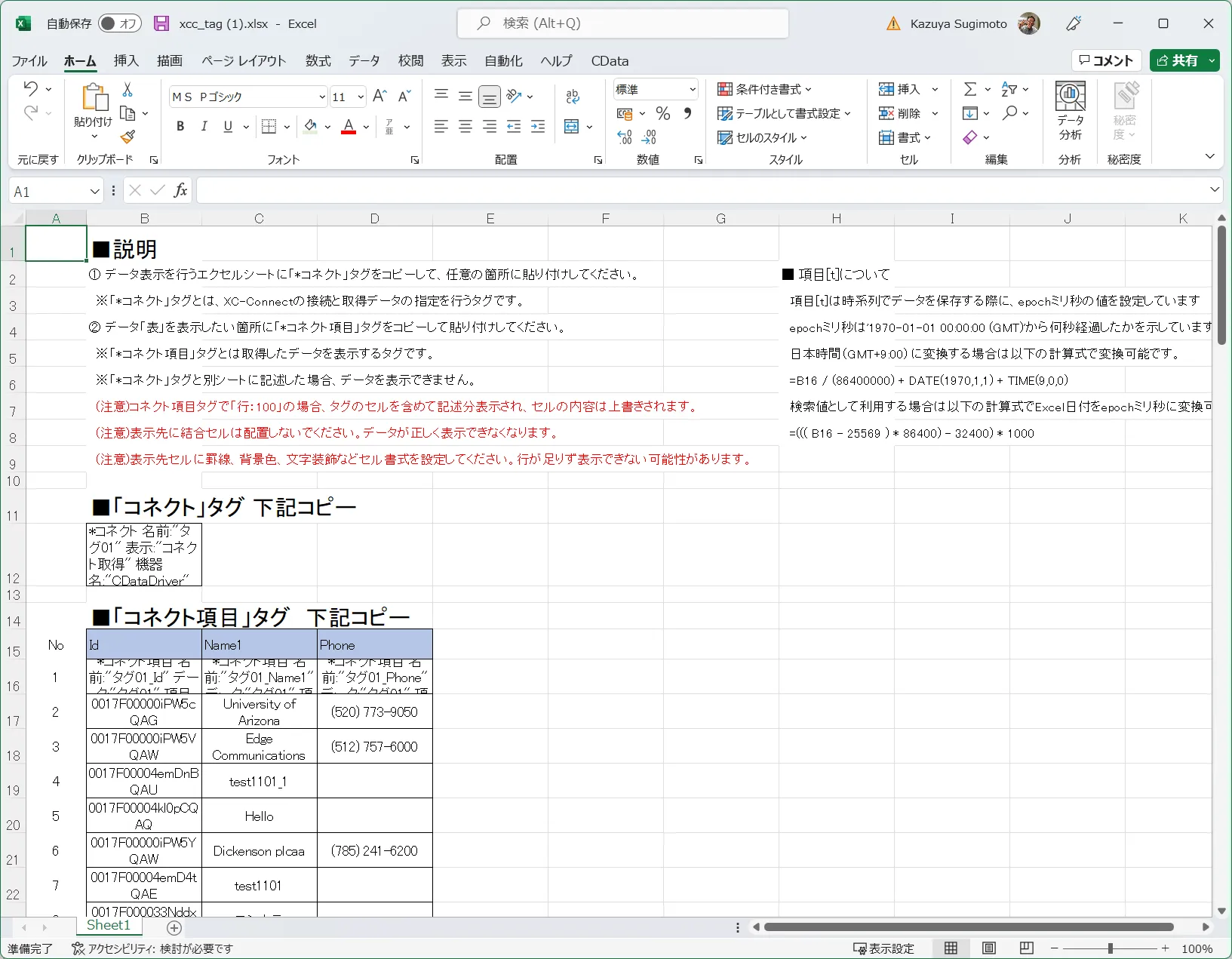Apply percent style to the cell
Image resolution: width=1232 pixels, height=959 pixels.
pyautogui.click(x=663, y=113)
